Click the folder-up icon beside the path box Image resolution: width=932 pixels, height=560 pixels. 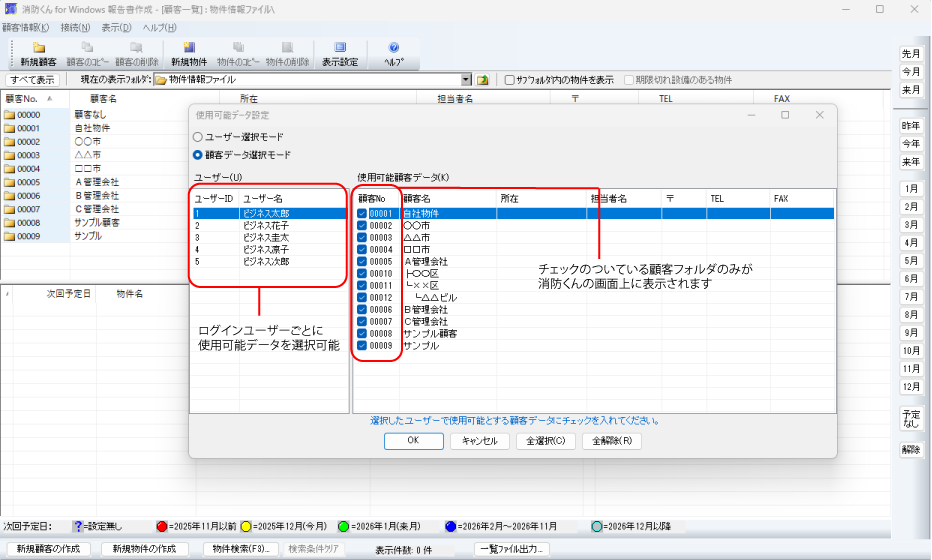(x=483, y=80)
